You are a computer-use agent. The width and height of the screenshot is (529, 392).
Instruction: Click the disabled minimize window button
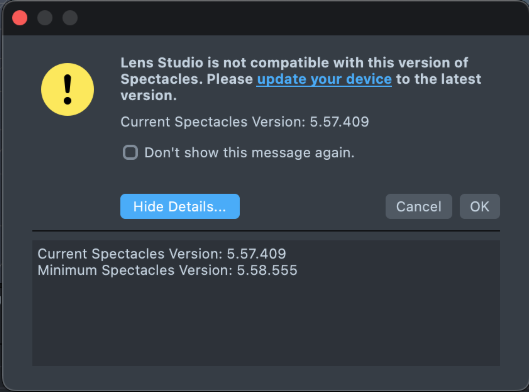pos(45,18)
